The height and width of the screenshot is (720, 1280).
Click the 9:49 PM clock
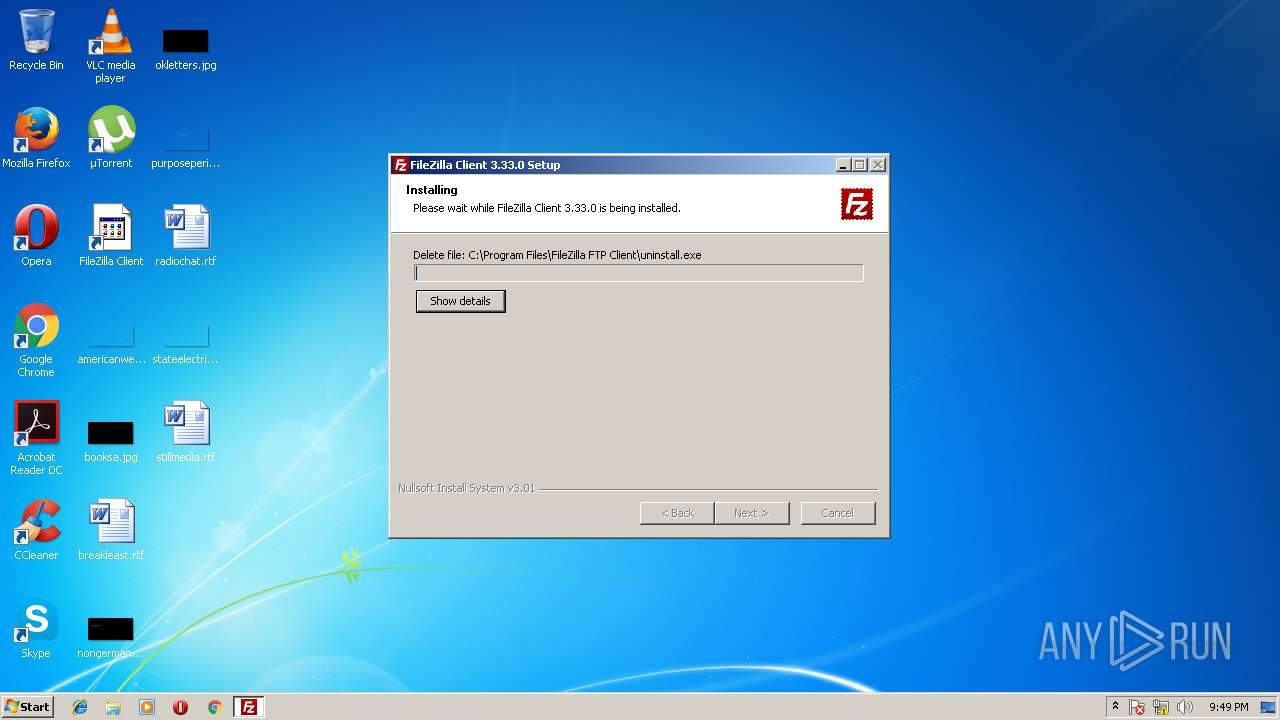[1228, 707]
